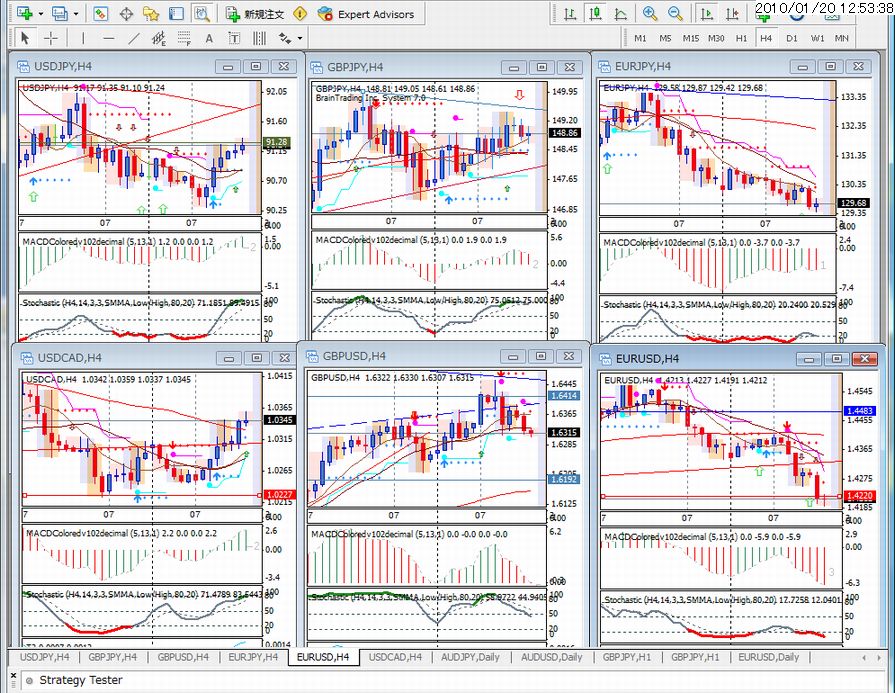Switch to the USDCAD,H4 bottom tab
895x693 pixels.
pyautogui.click(x=395, y=657)
